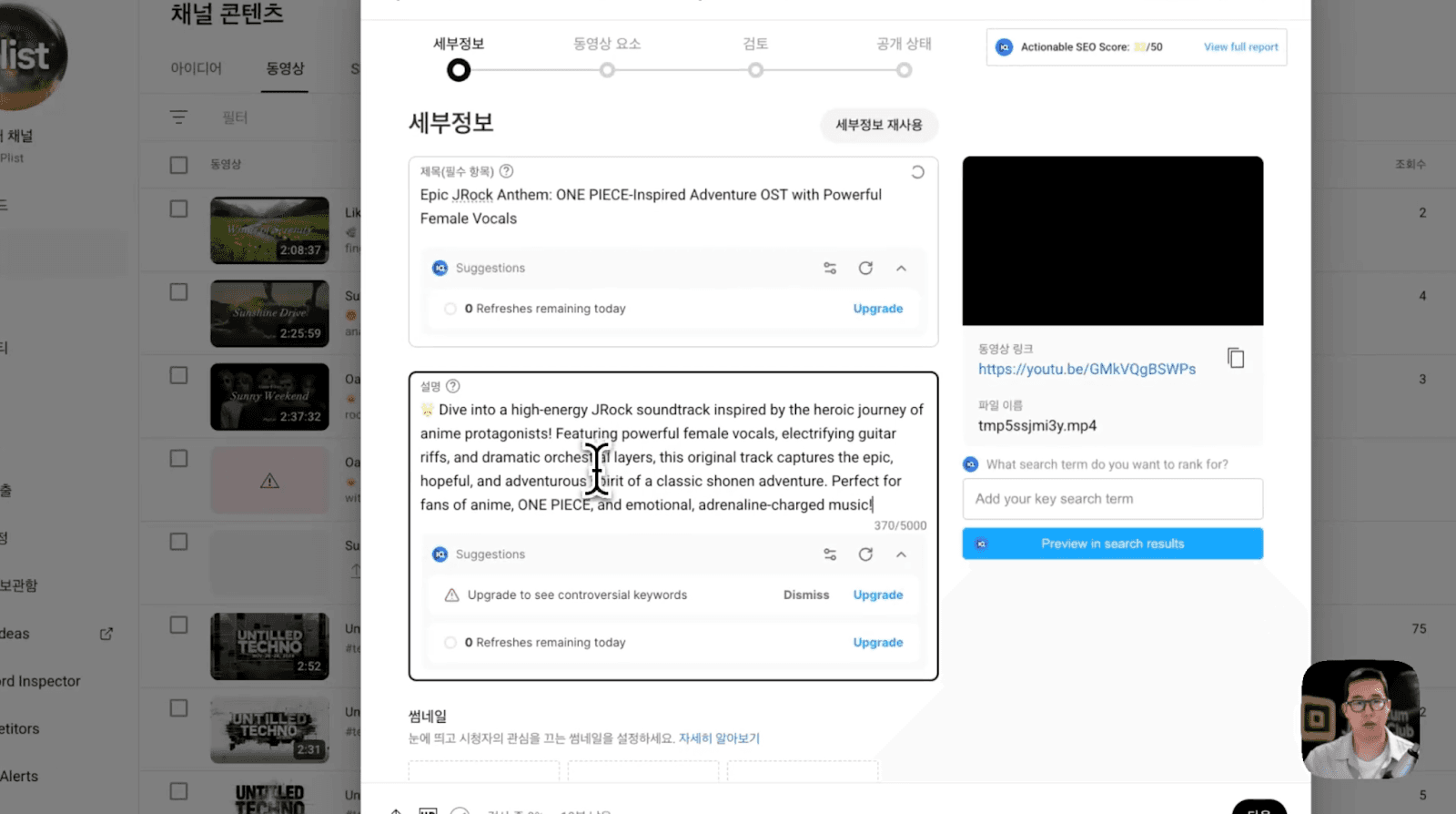This screenshot has width=1456, height=814.
Task: Click Upgrade next to Dismiss
Action: [x=878, y=595]
